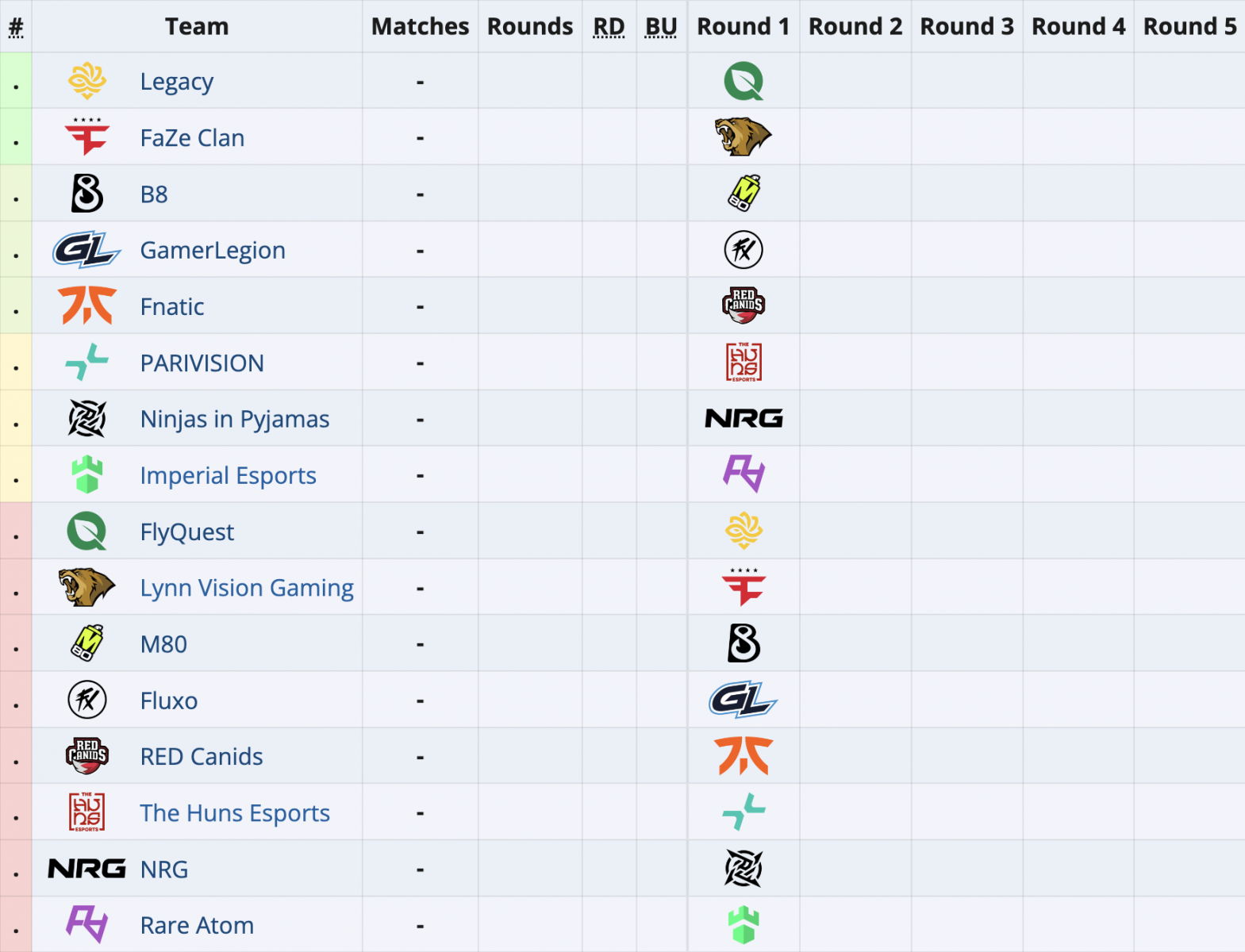1245x952 pixels.
Task: Click the Legacy logo in the Team column
Action: click(86, 81)
